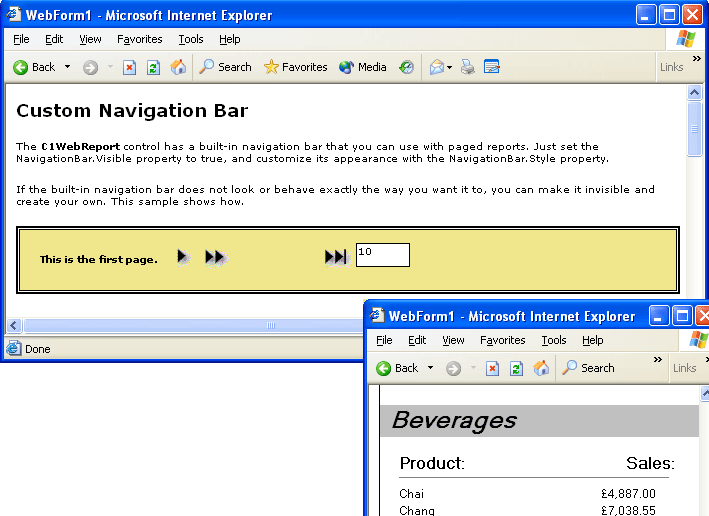Image resolution: width=709 pixels, height=516 pixels.
Task: Click Home icon in lower Beverages window
Action: click(x=541, y=368)
